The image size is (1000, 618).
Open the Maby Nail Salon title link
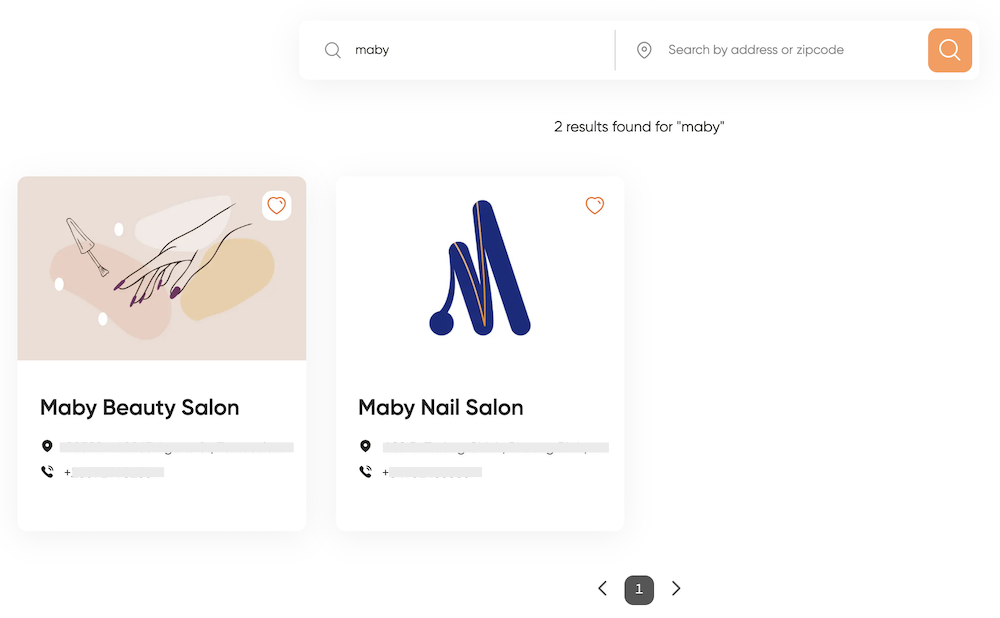[x=441, y=408]
